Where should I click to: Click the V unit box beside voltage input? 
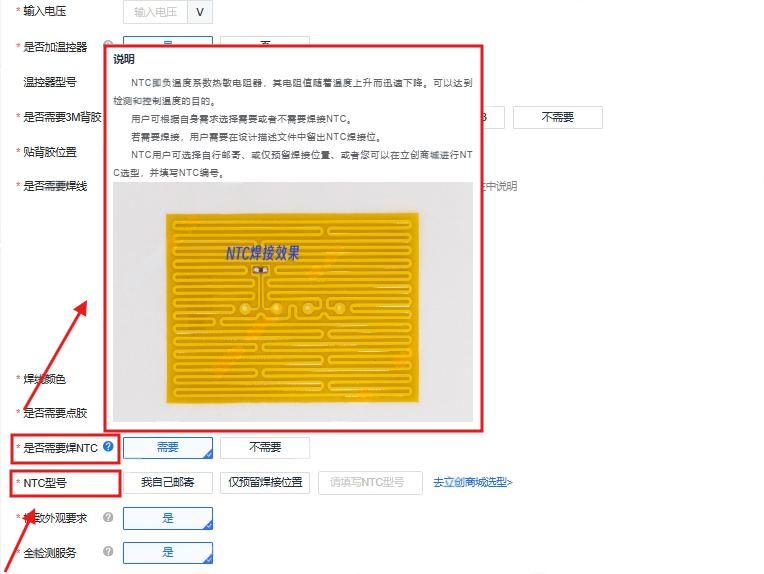(x=200, y=12)
